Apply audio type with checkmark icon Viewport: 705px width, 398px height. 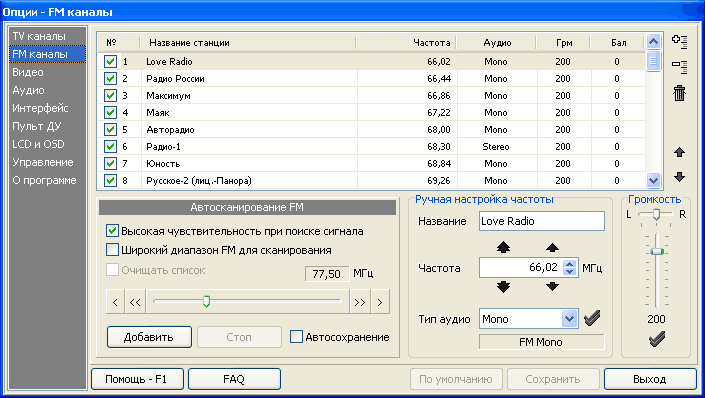click(592, 318)
